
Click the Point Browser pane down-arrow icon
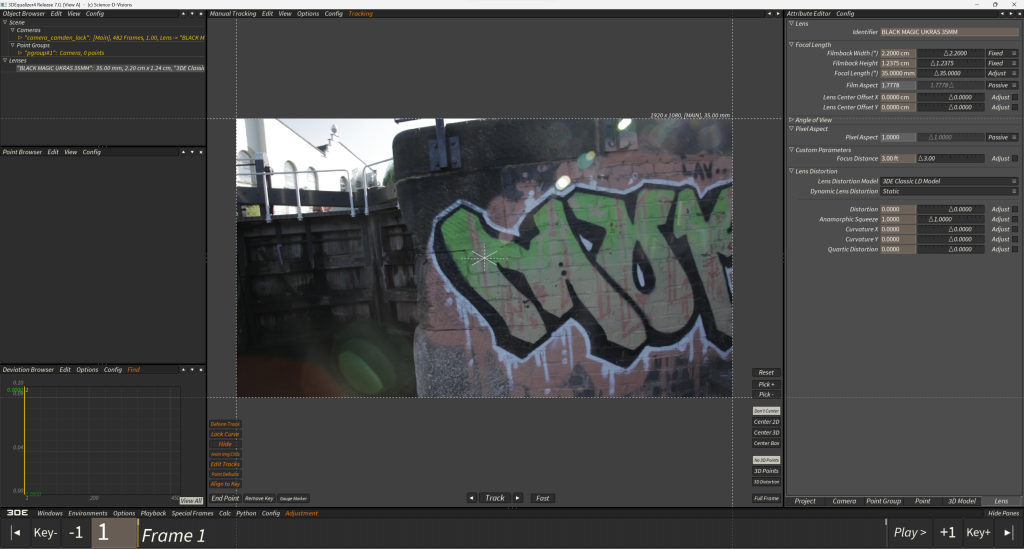(x=192, y=152)
